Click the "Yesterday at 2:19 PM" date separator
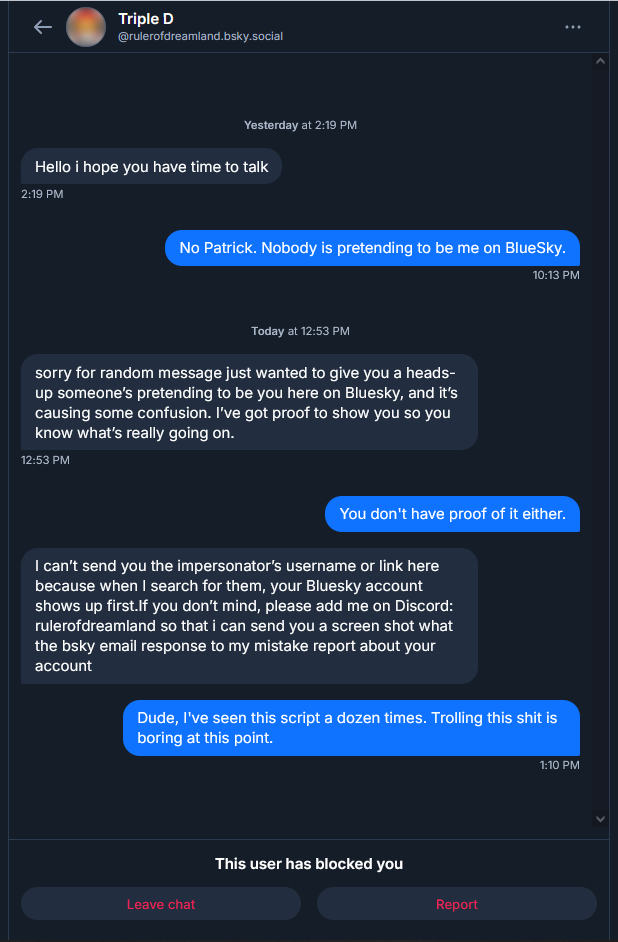 tap(300, 125)
